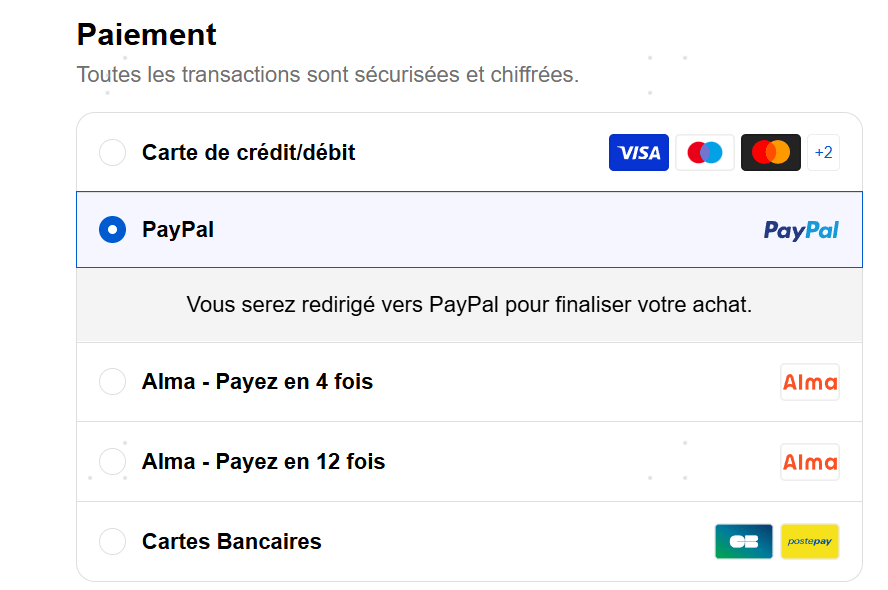The width and height of the screenshot is (888, 590).
Task: Select Cartes Bancaires radio button
Action: (113, 541)
